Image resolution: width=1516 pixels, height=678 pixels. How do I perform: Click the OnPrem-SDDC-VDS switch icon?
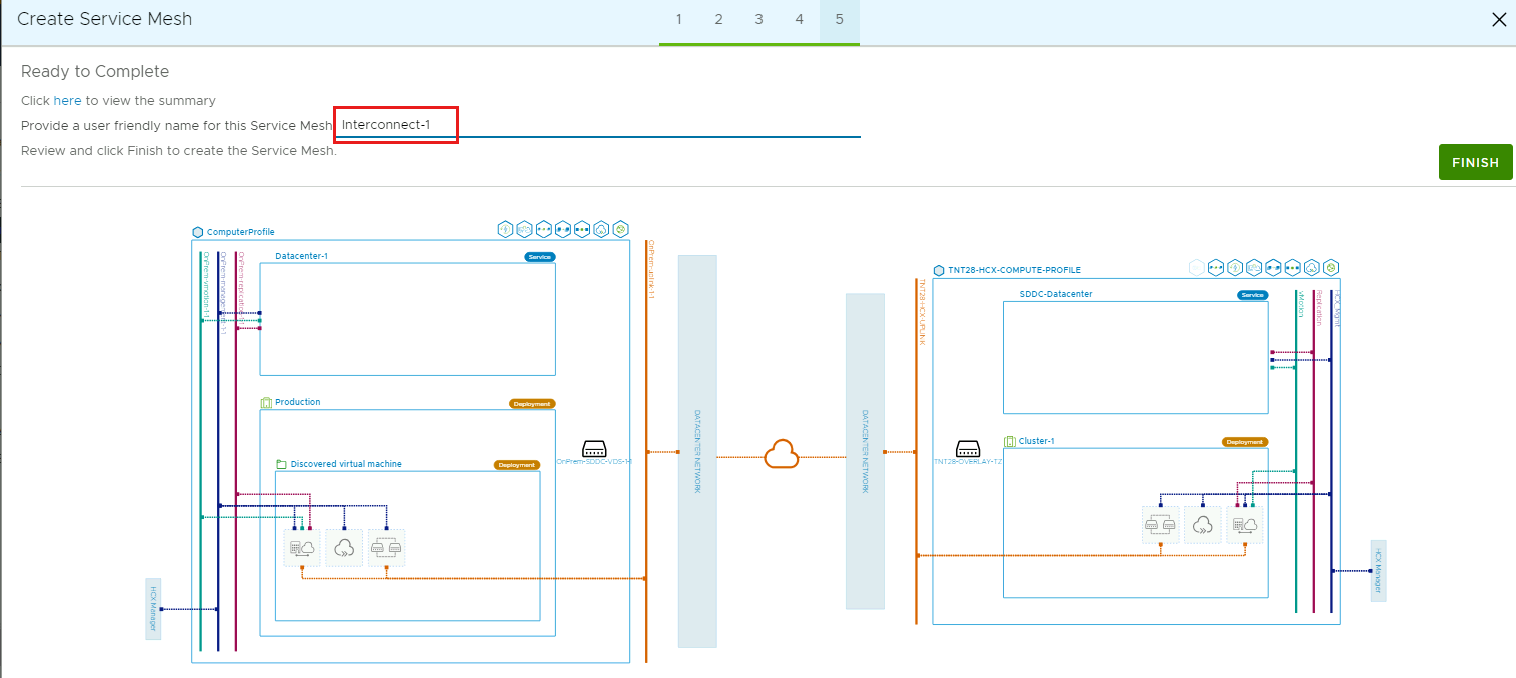click(595, 449)
